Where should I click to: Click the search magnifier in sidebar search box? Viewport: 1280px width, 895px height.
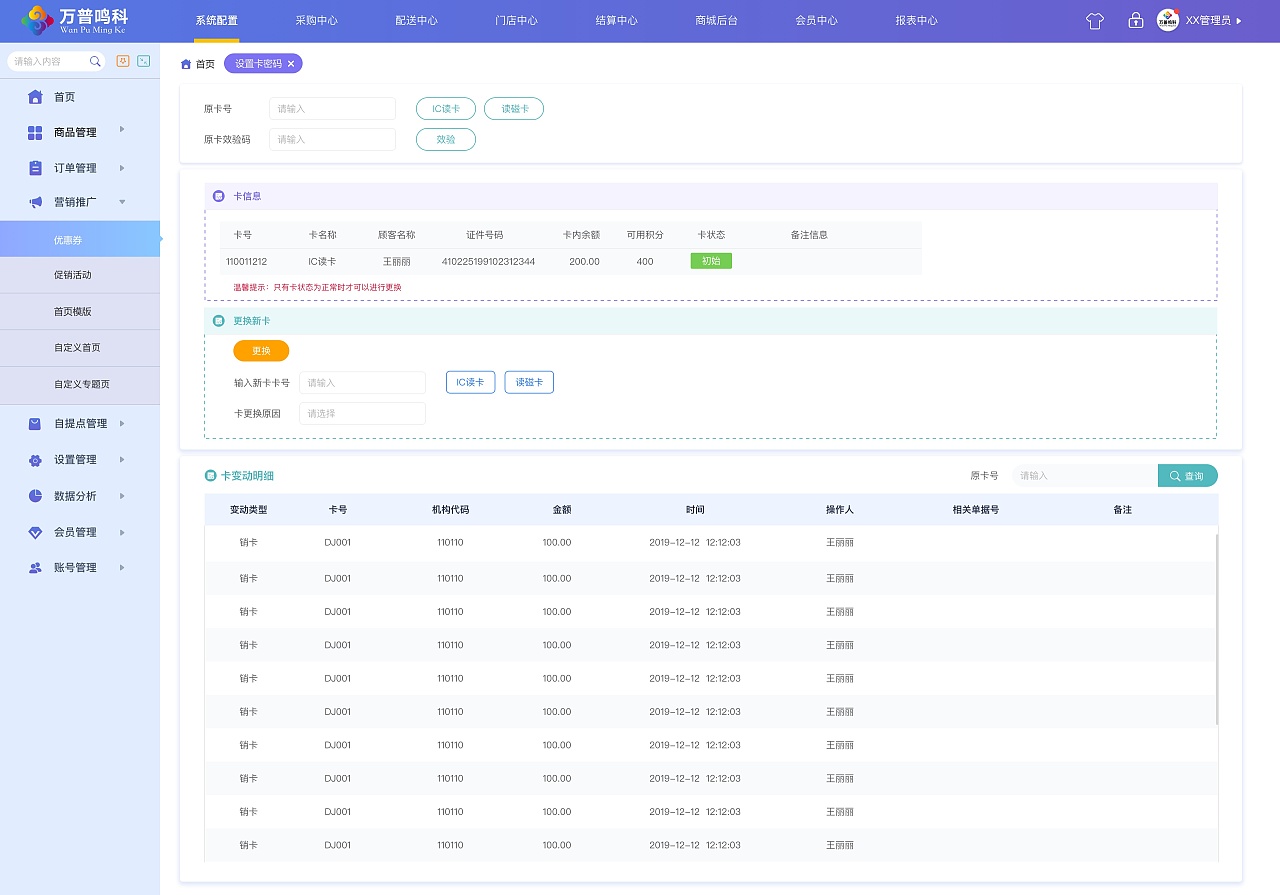[95, 62]
